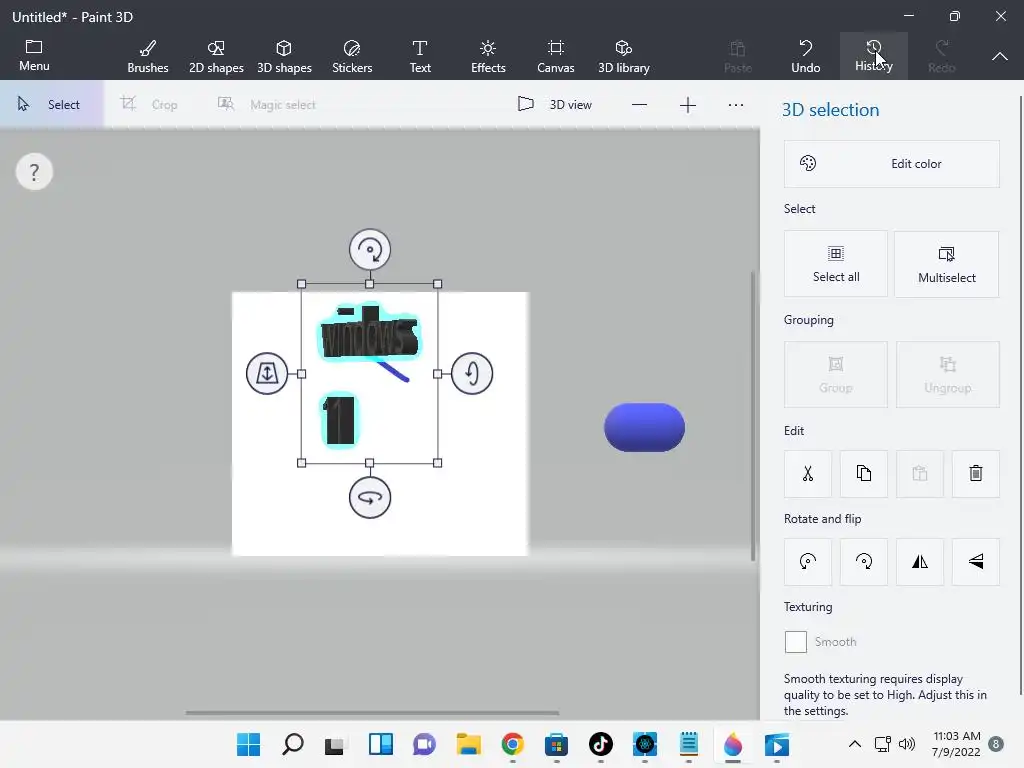The width and height of the screenshot is (1024, 768).
Task: Flip selection vertically
Action: pos(976,562)
